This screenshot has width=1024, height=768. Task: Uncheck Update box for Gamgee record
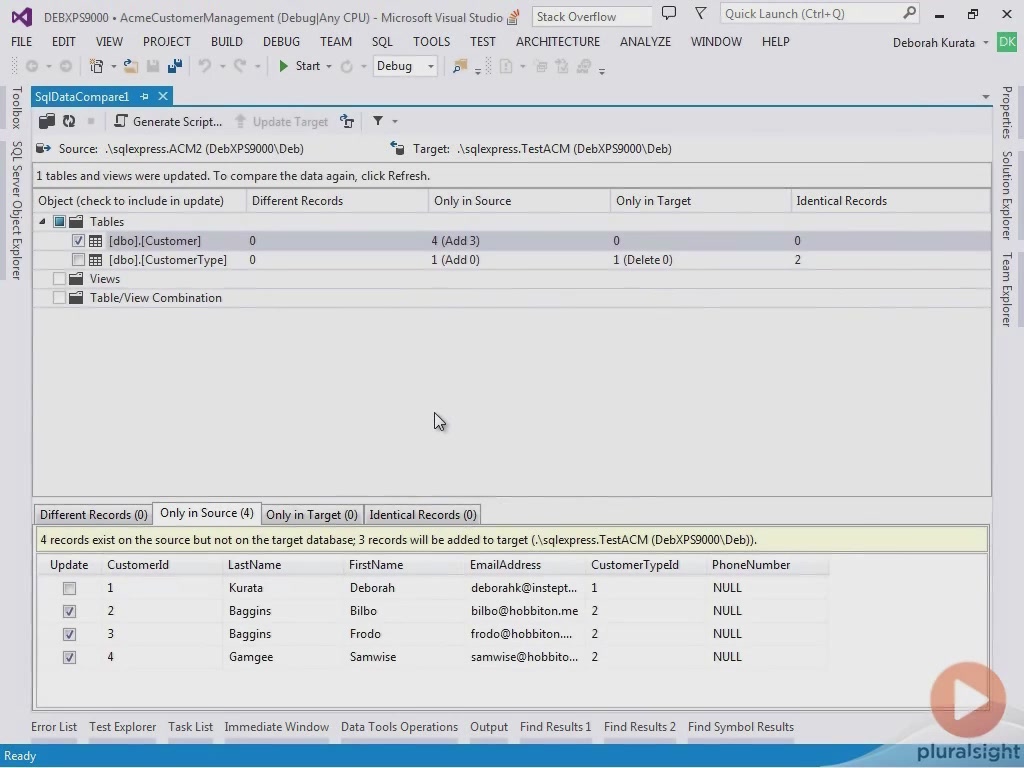pos(69,657)
